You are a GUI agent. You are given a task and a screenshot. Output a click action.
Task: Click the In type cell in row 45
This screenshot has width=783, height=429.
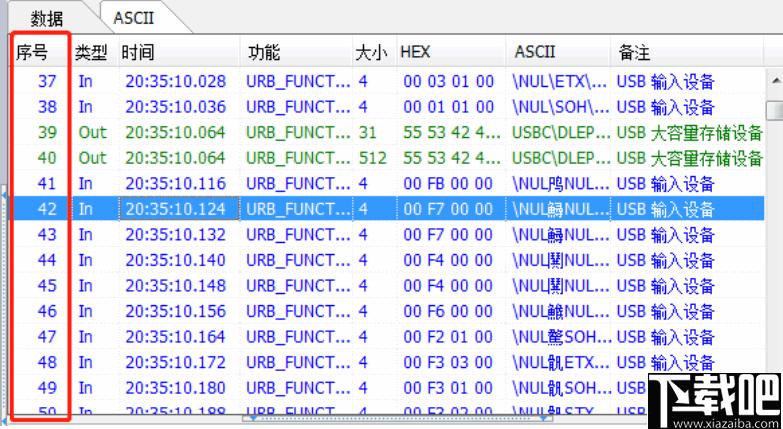click(85, 286)
